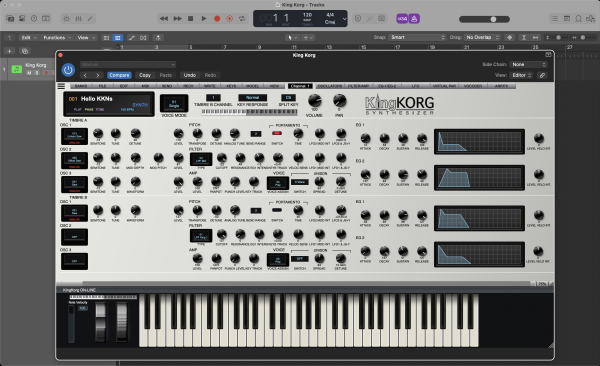Open the Snap Smart dropdown
The width and height of the screenshot is (600, 366).
coord(417,37)
